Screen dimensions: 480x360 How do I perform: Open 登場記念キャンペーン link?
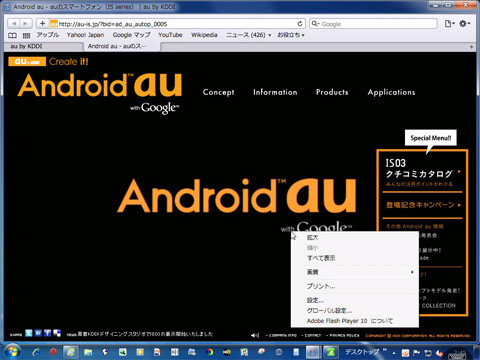[x=422, y=205]
